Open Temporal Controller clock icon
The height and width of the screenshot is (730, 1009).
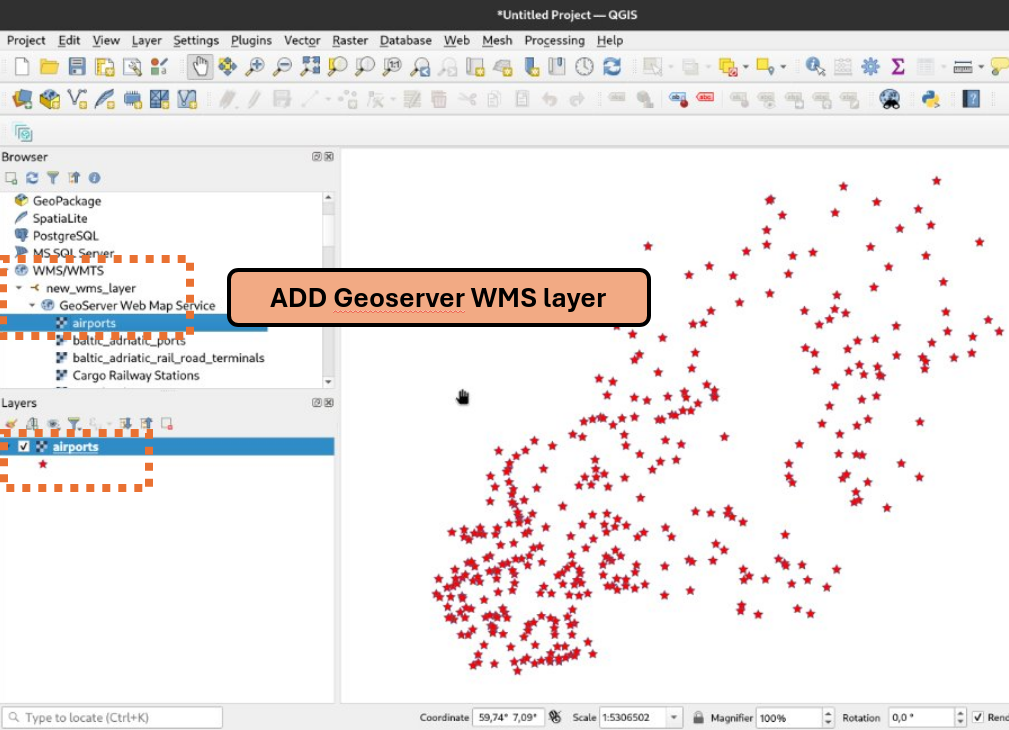coord(584,66)
